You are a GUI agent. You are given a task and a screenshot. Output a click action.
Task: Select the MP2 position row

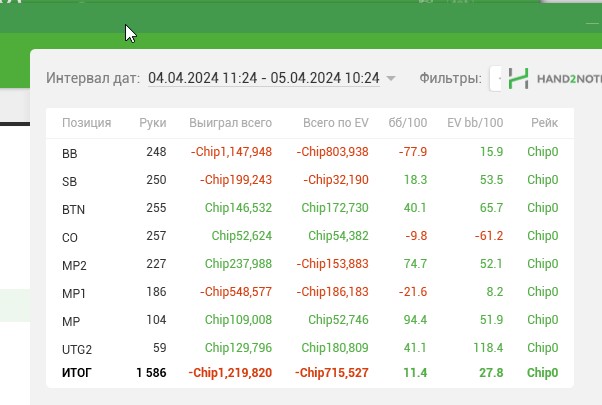(x=310, y=264)
